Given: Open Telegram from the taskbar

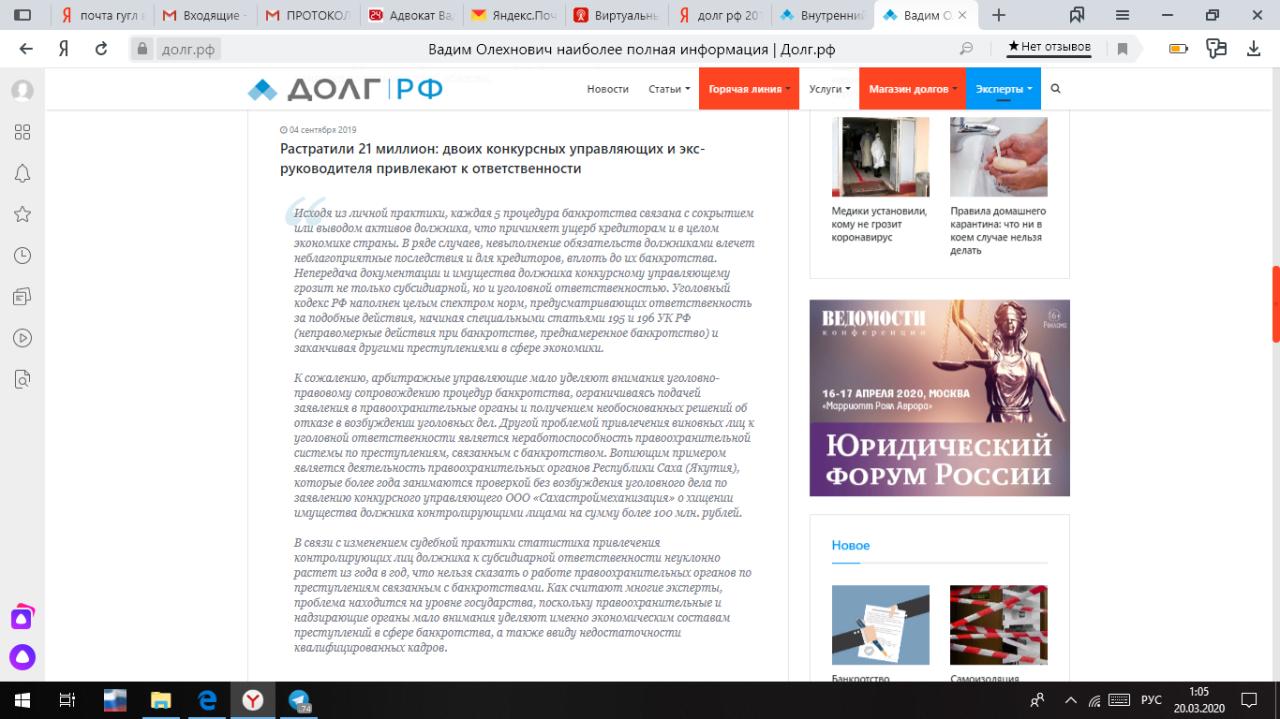Looking at the screenshot, I should (x=299, y=701).
